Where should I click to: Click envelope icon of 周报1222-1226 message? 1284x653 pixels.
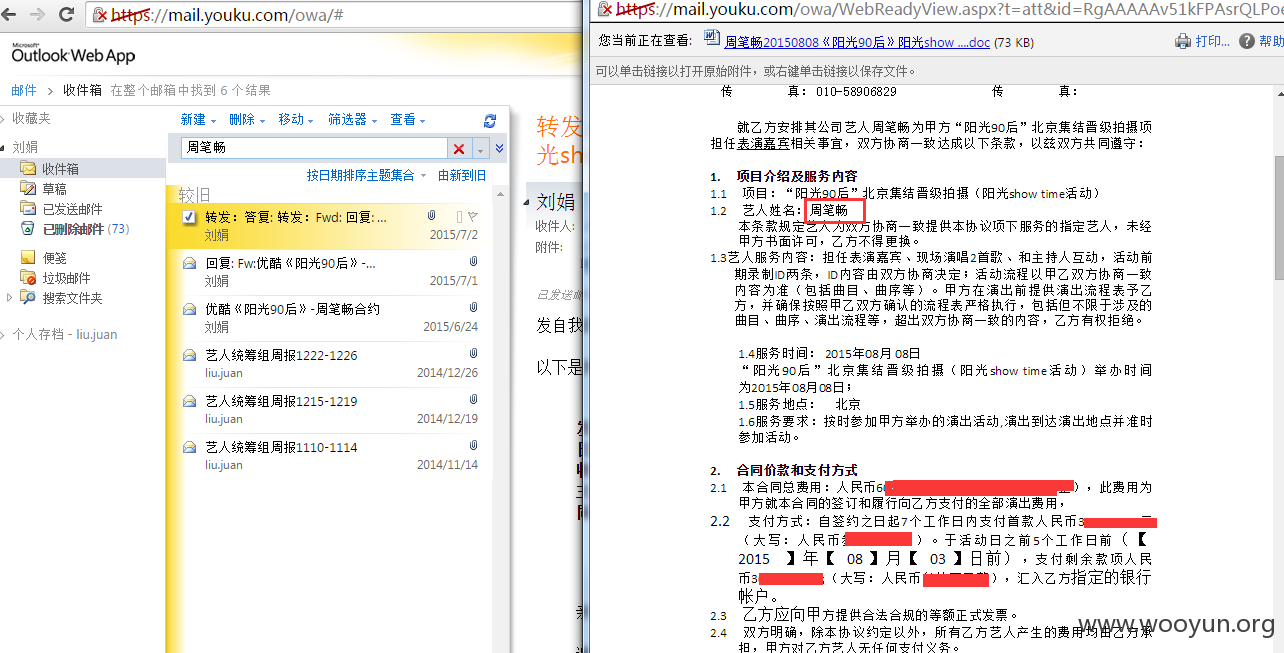click(x=189, y=355)
